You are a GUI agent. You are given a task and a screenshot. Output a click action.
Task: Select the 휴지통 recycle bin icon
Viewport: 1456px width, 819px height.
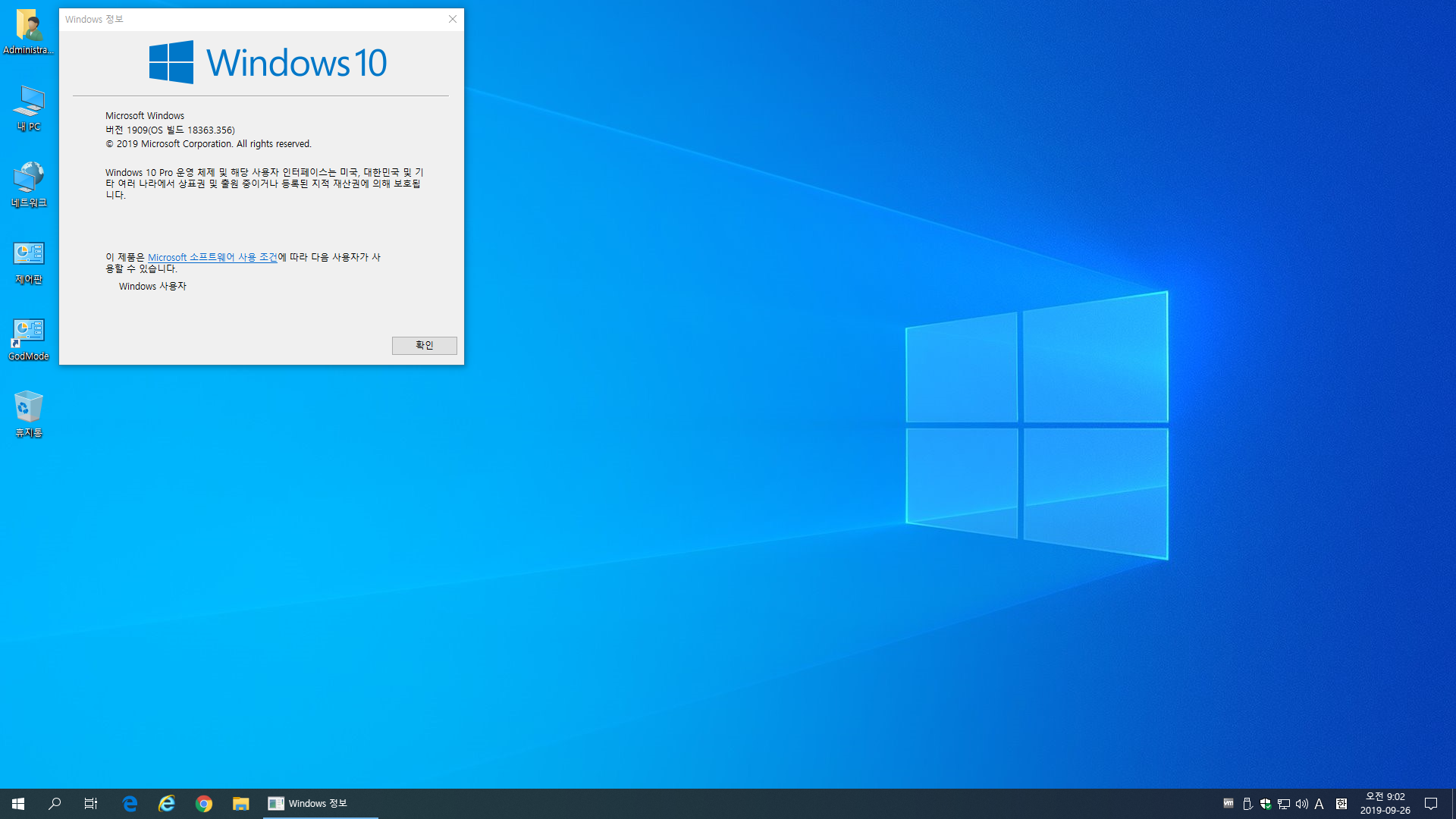[29, 414]
